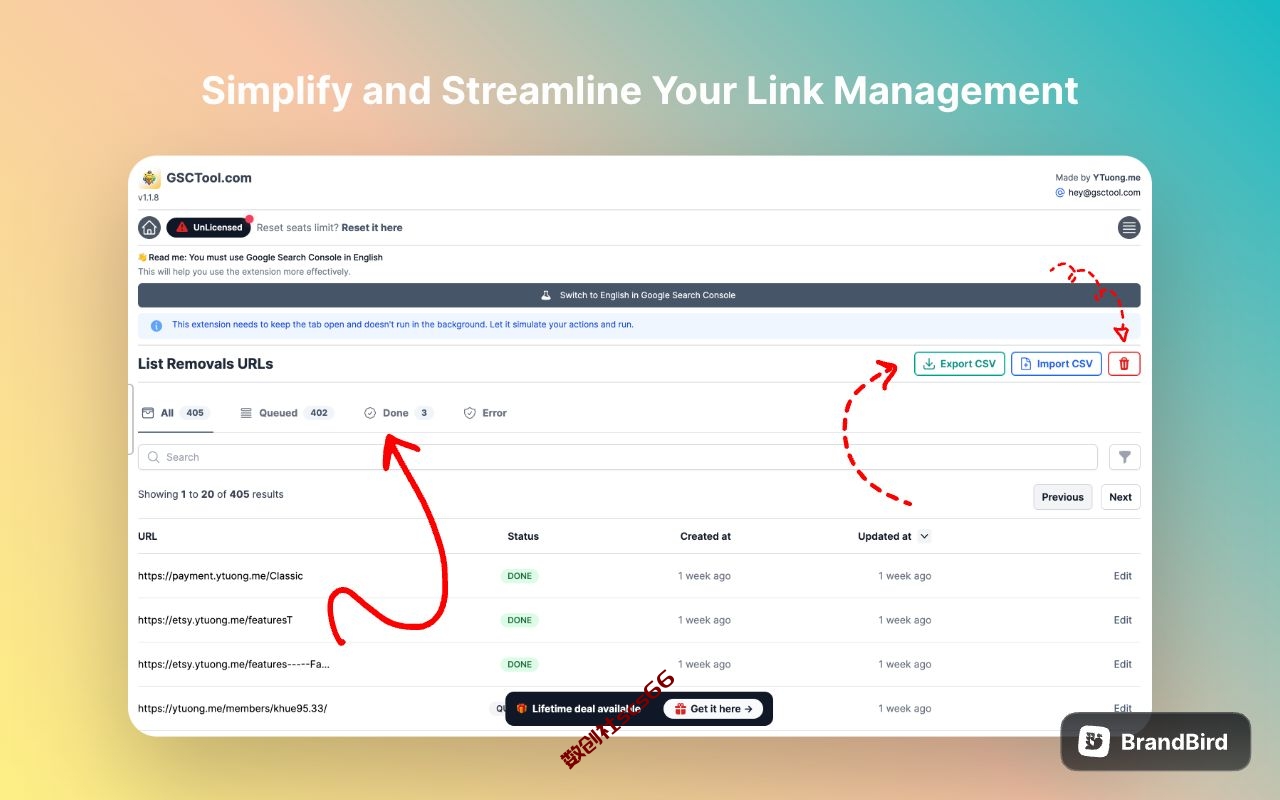
Task: Click the Created at column header
Action: [x=705, y=536]
